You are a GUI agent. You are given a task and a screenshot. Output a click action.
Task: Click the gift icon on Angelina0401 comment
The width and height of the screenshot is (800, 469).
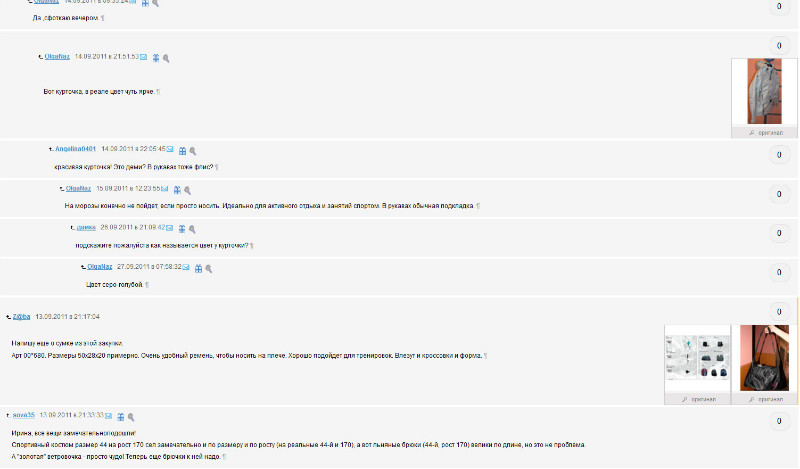coord(182,151)
